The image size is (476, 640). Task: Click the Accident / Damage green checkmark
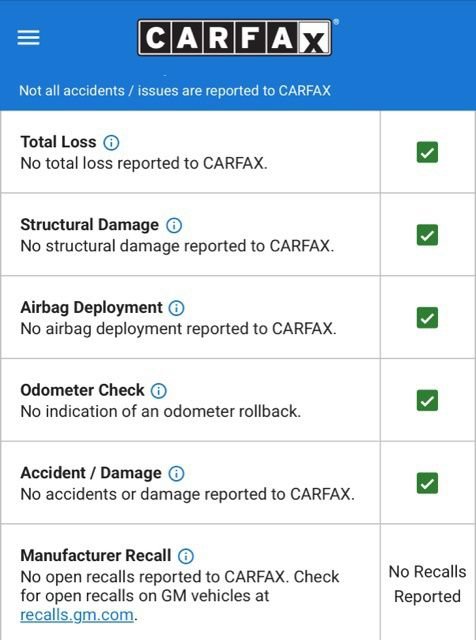[x=427, y=483]
